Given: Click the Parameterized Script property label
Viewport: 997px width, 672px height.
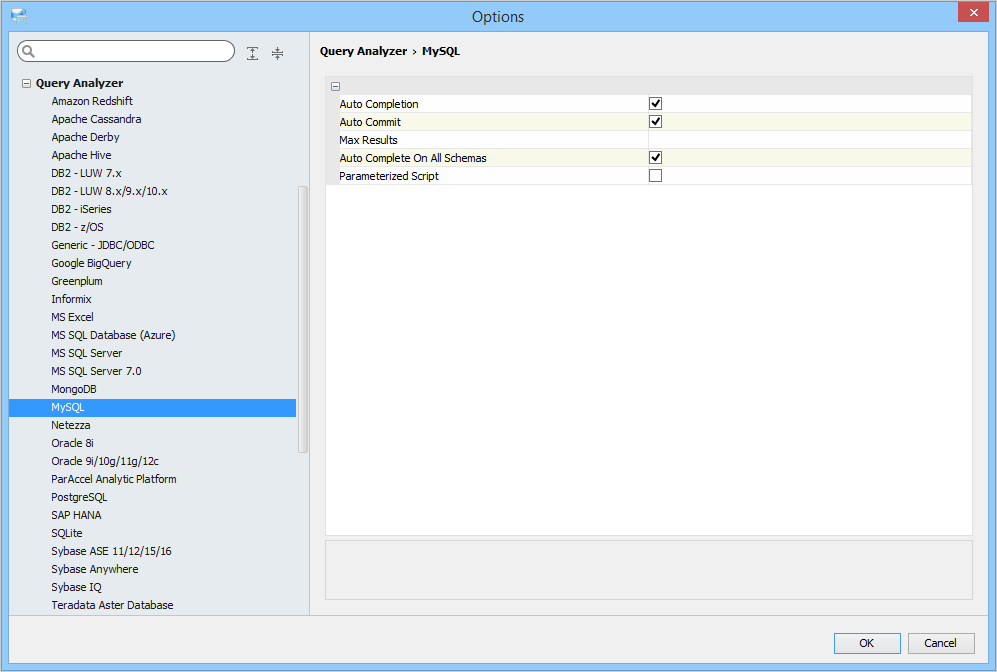Looking at the screenshot, I should (389, 176).
